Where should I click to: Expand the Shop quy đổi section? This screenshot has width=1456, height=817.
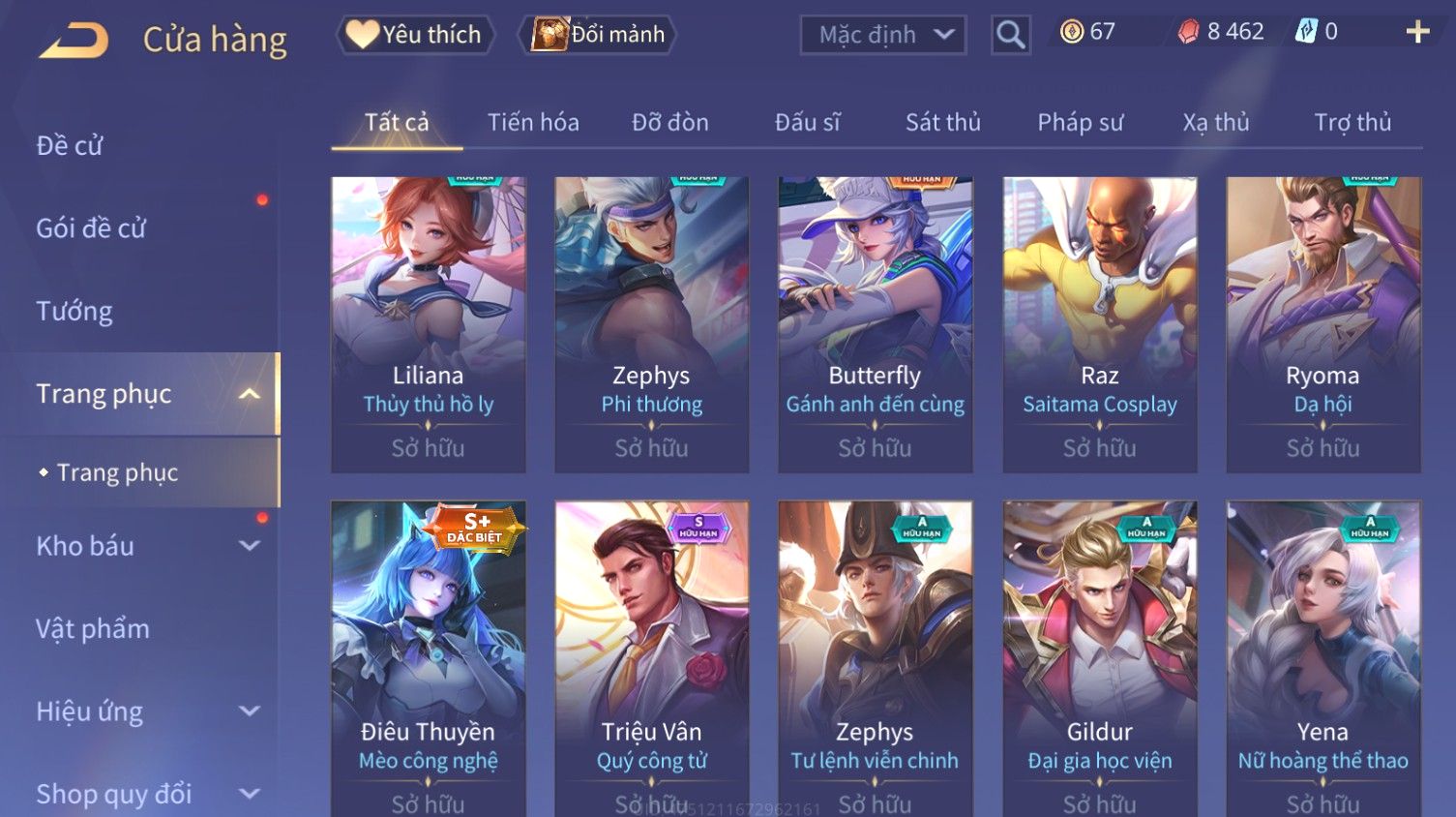pos(250,794)
